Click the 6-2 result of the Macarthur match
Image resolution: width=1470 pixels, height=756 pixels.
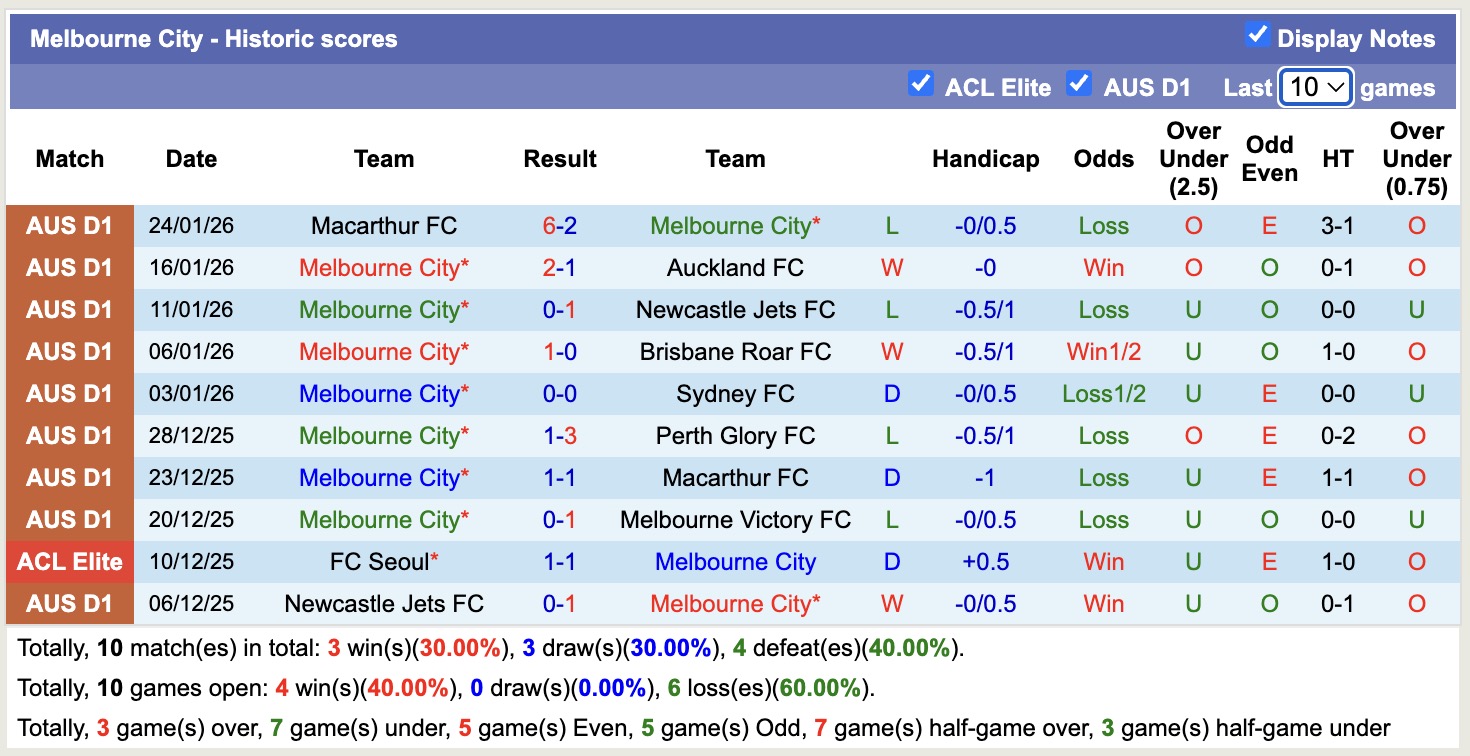[560, 226]
